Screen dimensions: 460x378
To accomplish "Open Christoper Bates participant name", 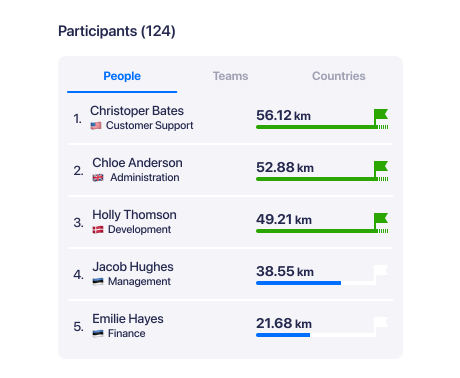I will coord(137,111).
